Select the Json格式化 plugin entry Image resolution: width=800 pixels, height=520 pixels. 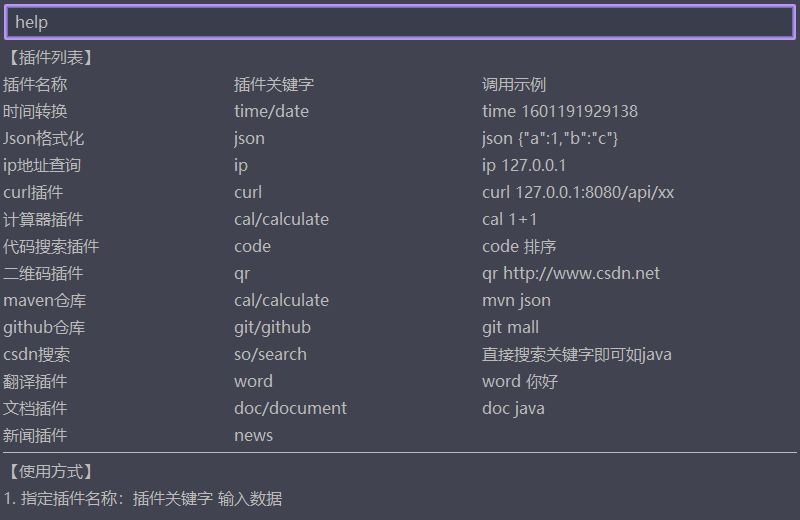tap(43, 138)
